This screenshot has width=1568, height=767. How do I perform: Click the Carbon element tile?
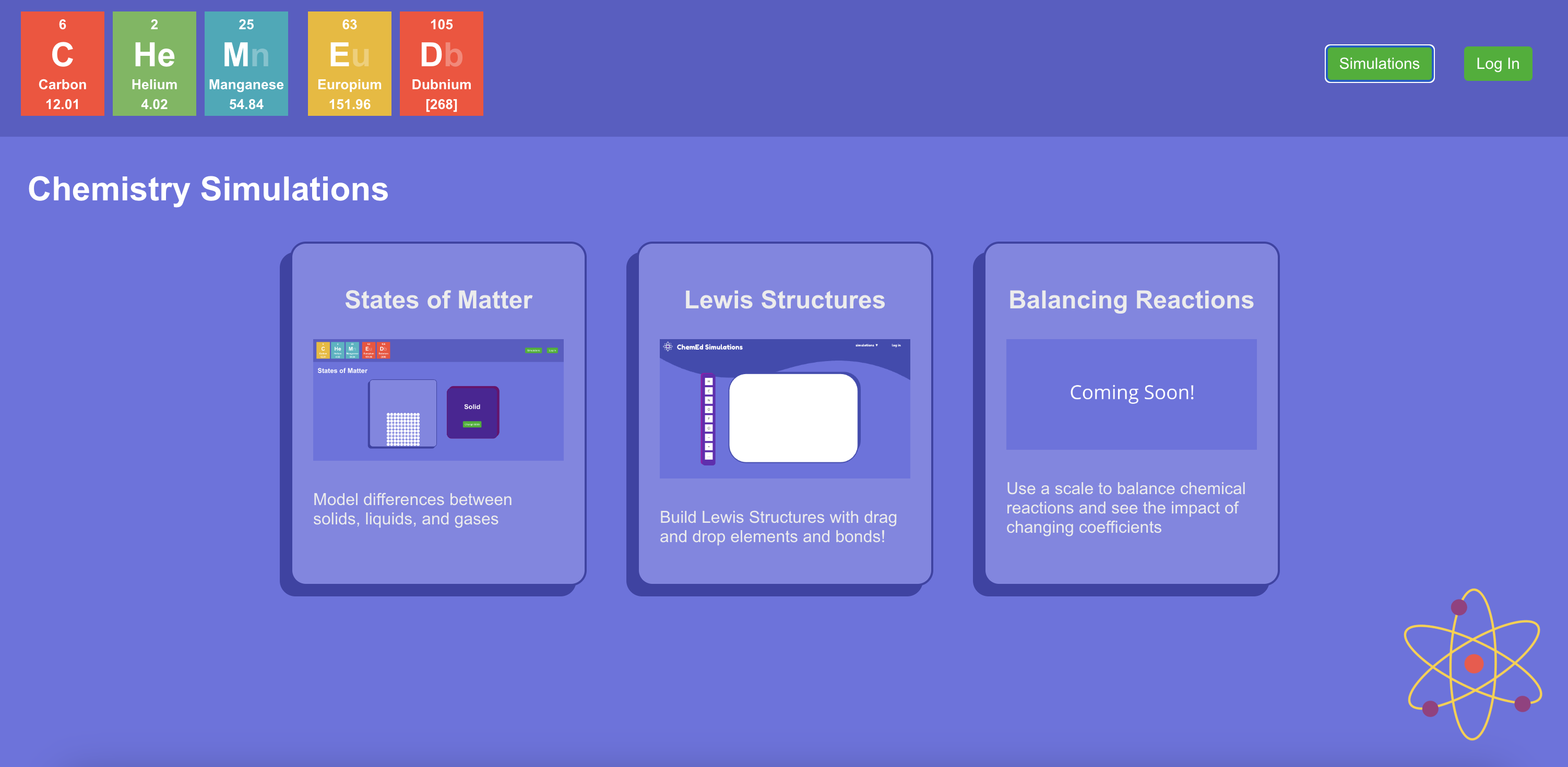tap(62, 64)
